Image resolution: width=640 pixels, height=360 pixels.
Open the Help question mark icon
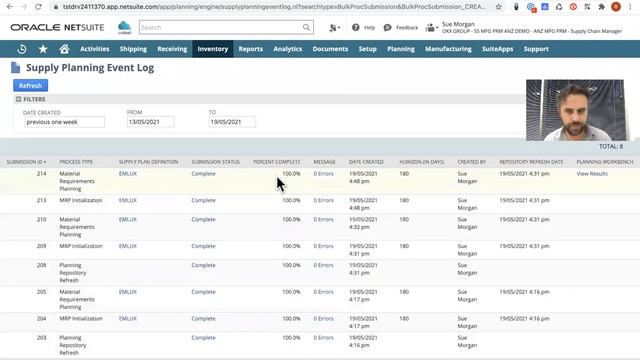pos(356,27)
